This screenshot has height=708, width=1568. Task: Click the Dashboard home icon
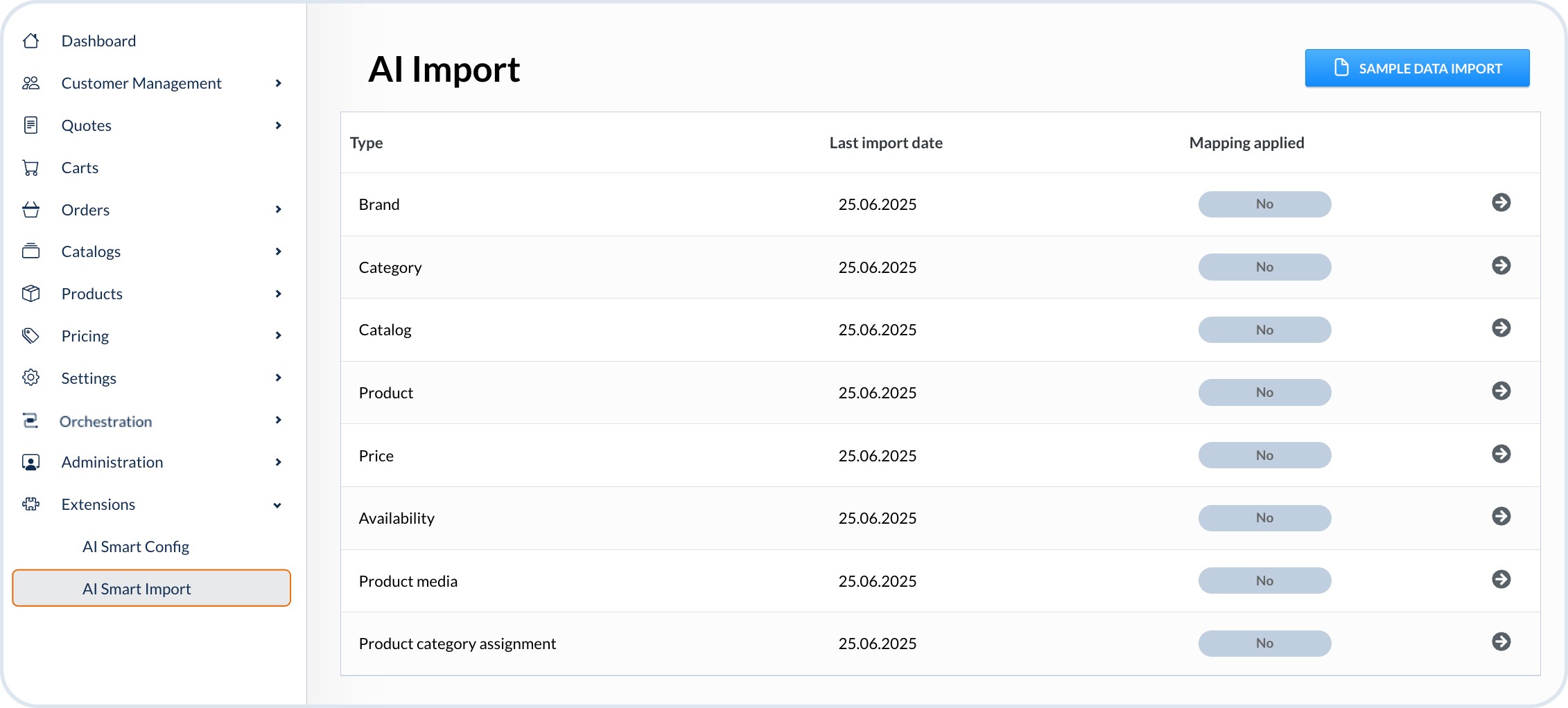click(31, 41)
